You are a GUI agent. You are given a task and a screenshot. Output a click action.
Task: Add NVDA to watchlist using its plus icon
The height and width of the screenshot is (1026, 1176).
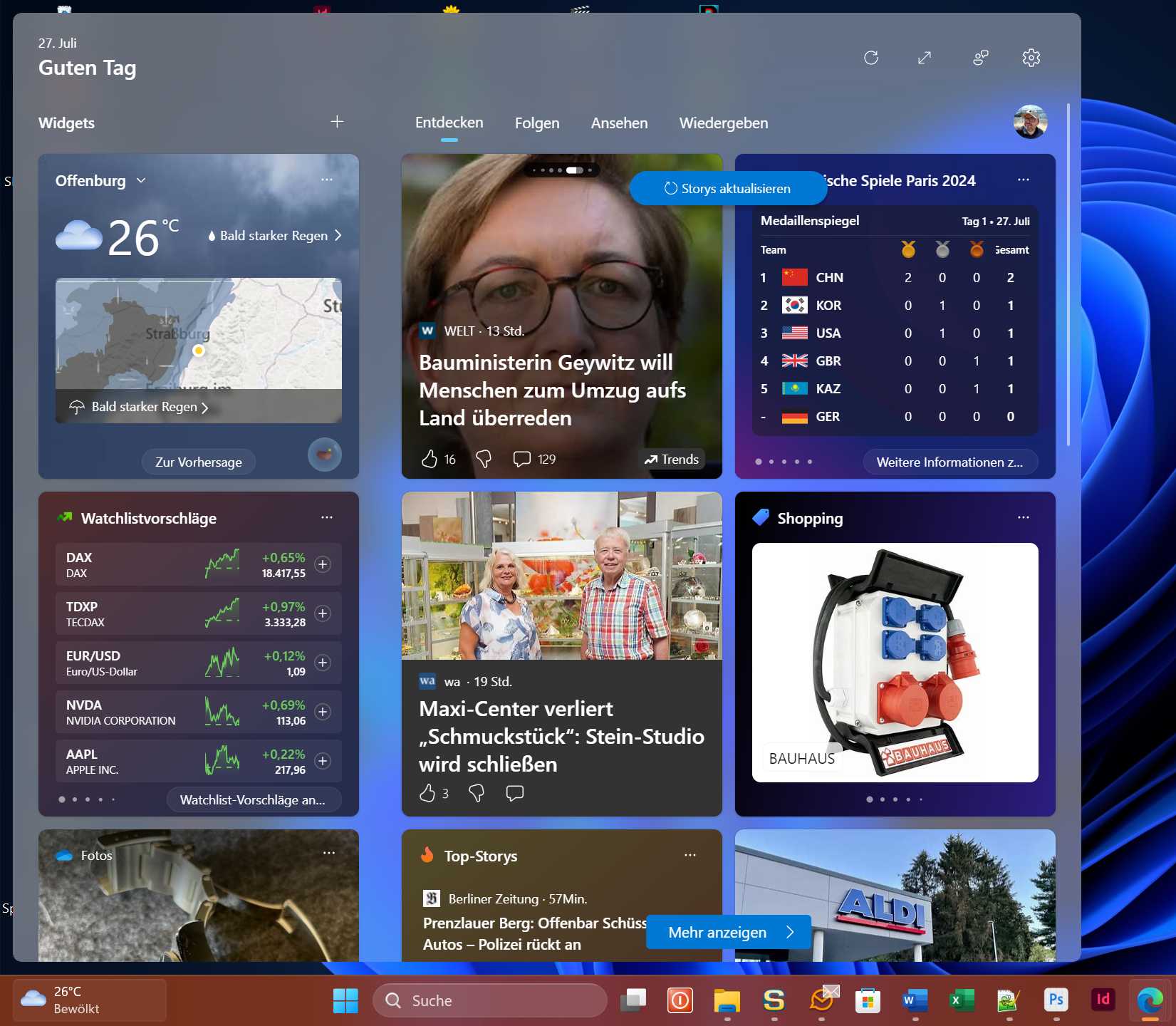(322, 712)
